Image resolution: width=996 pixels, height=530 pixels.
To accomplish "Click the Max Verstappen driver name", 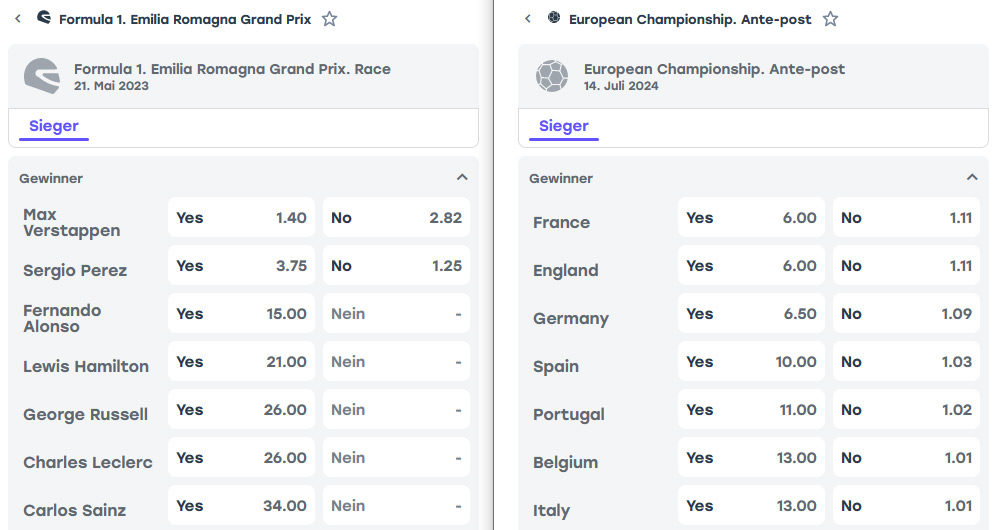I will 72,222.
